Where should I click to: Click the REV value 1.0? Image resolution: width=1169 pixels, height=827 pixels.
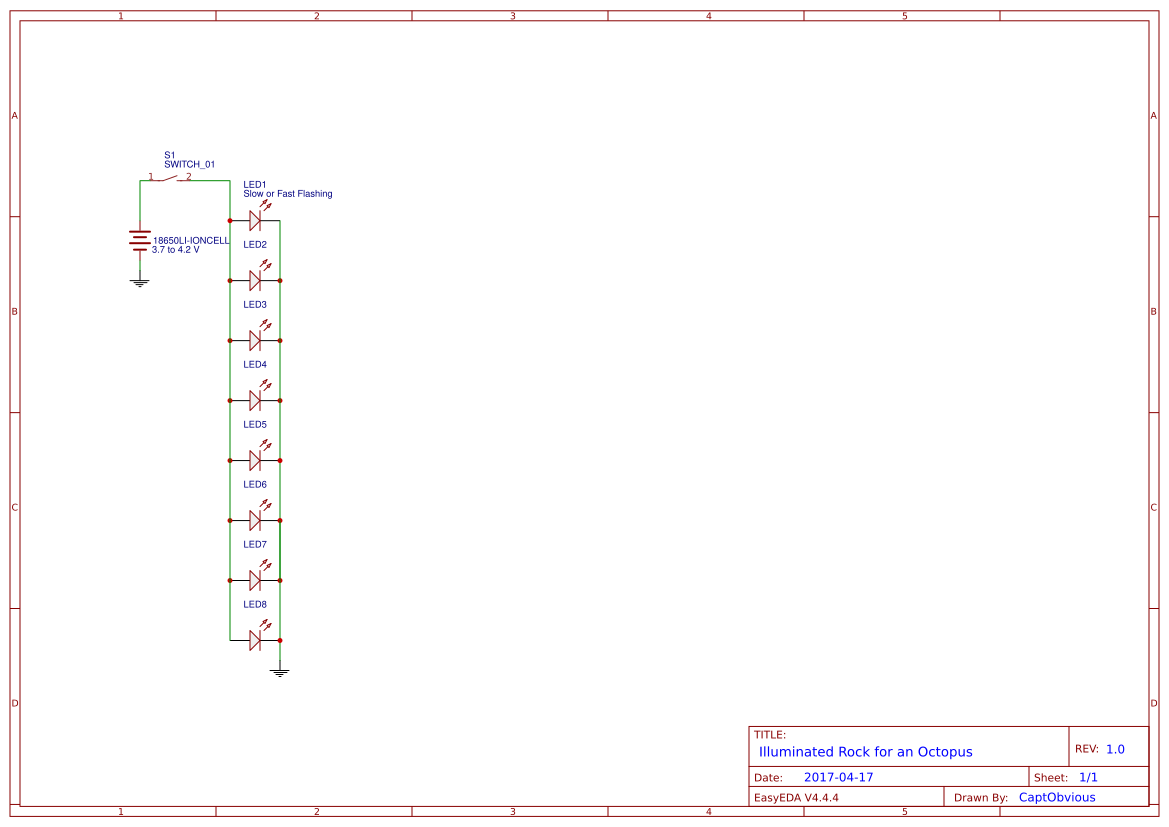[x=1115, y=749]
